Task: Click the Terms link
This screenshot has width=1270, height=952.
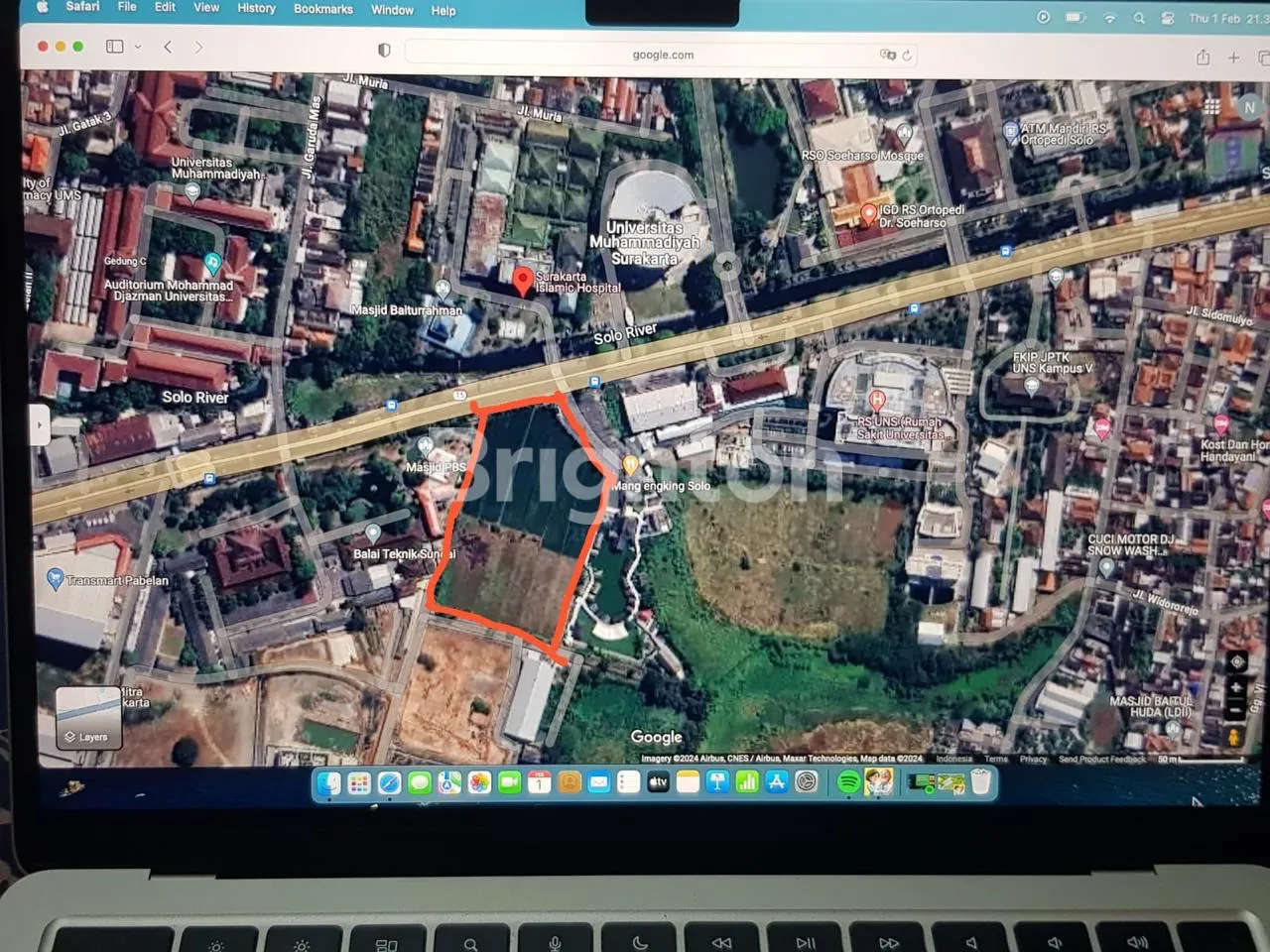Action: [995, 759]
